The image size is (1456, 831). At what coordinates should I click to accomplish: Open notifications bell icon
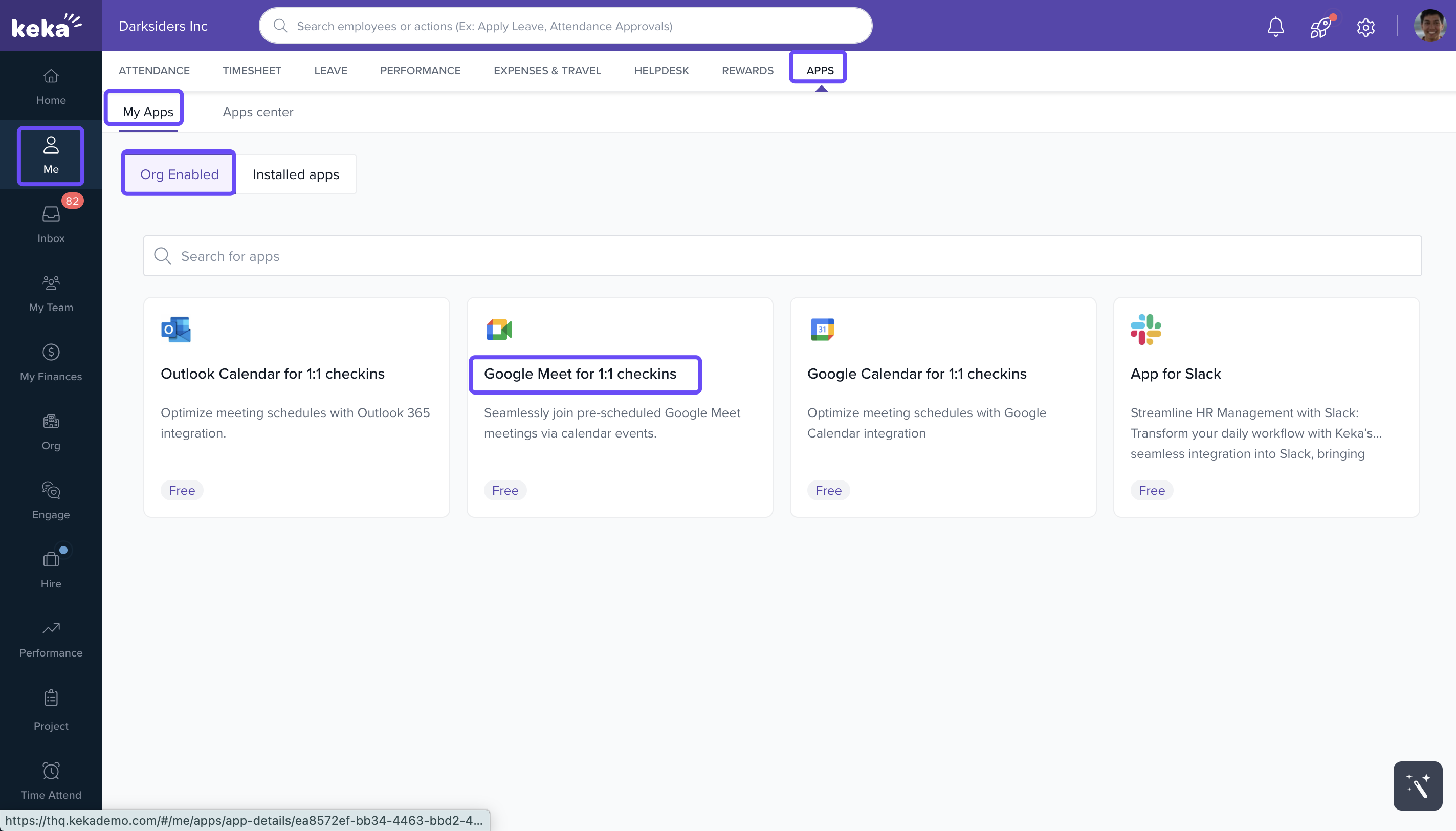1276,26
